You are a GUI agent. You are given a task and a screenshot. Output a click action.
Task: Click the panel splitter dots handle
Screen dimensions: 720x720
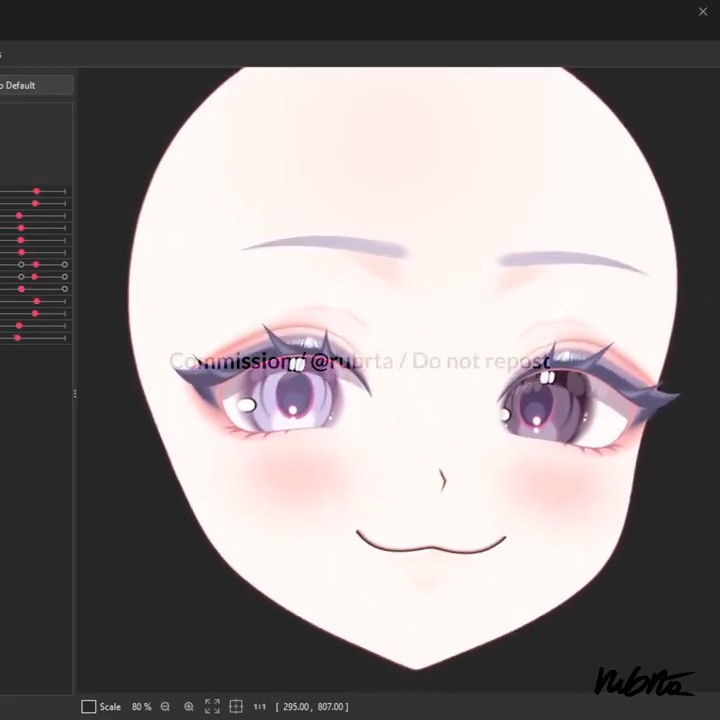click(x=75, y=394)
